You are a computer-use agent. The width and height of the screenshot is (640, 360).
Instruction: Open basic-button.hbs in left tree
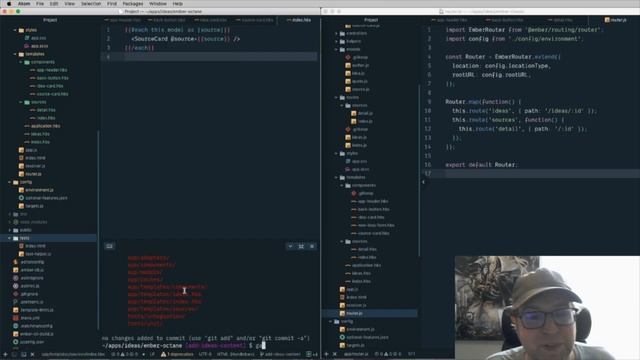(x=53, y=78)
